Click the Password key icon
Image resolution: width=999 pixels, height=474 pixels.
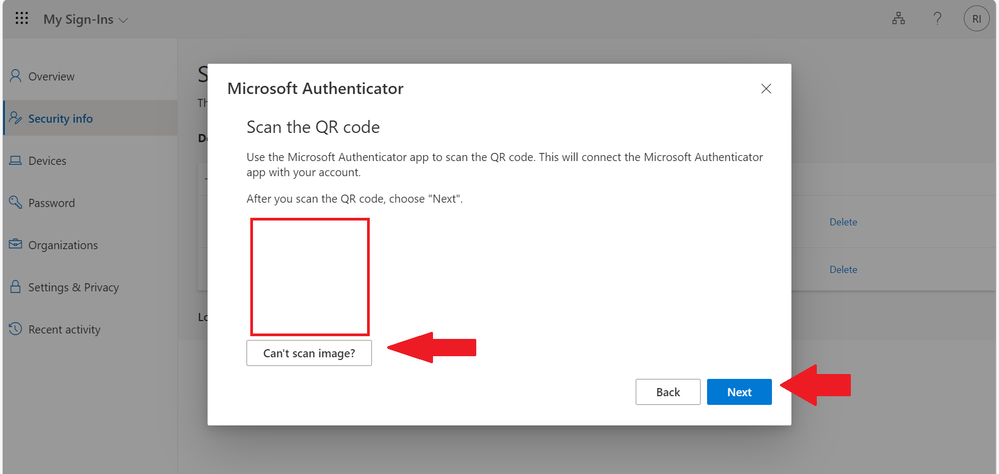pyautogui.click(x=15, y=203)
